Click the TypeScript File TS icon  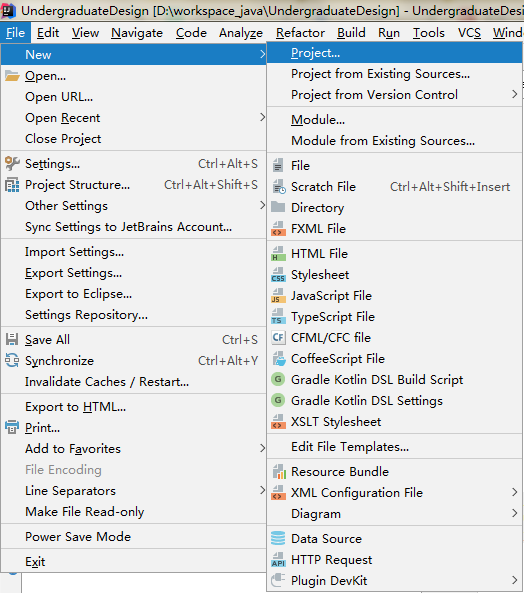click(x=278, y=317)
